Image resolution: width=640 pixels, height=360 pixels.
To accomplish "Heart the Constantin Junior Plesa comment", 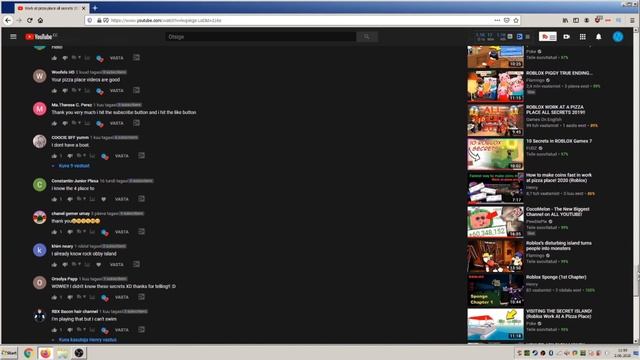I will [104, 199].
